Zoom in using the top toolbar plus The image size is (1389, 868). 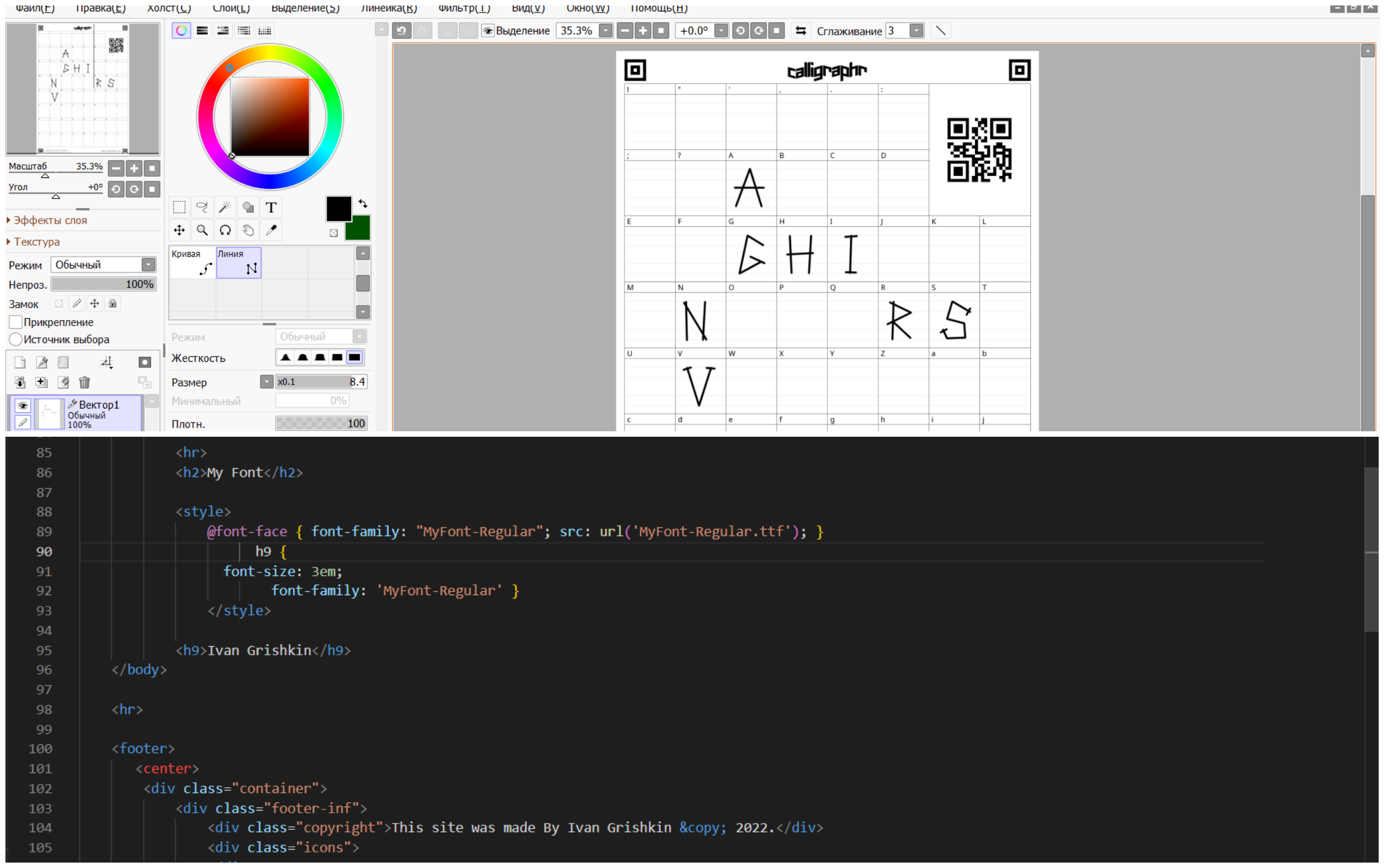[x=643, y=30]
